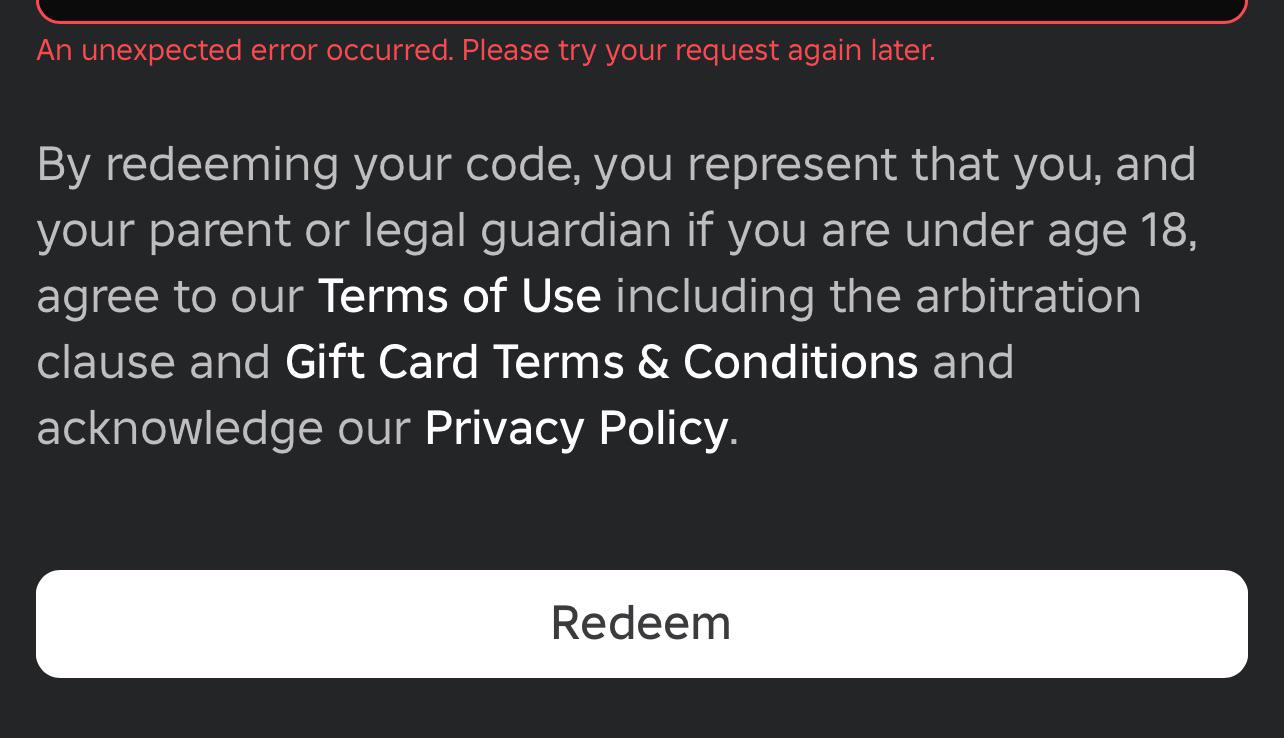Click the Redeem button
1284x738 pixels.
coord(641,623)
